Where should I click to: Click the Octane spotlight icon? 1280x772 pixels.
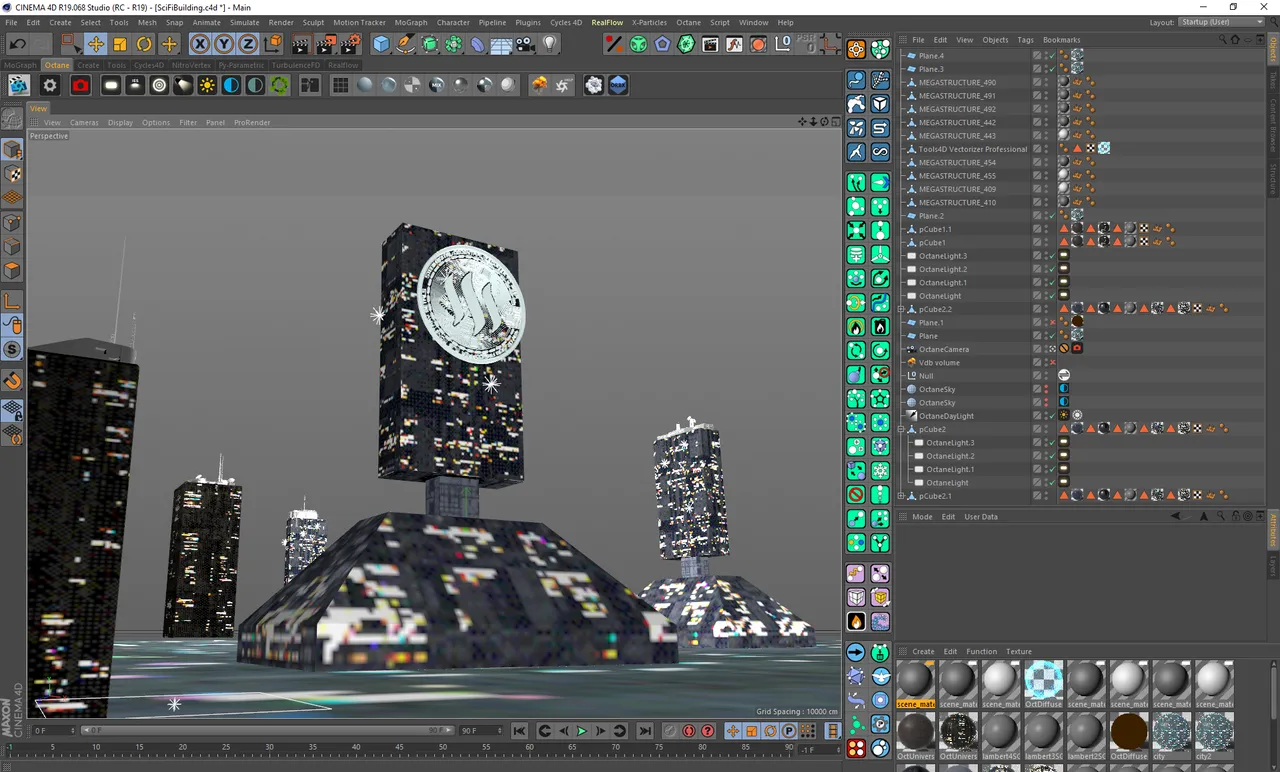pyautogui.click(x=183, y=86)
